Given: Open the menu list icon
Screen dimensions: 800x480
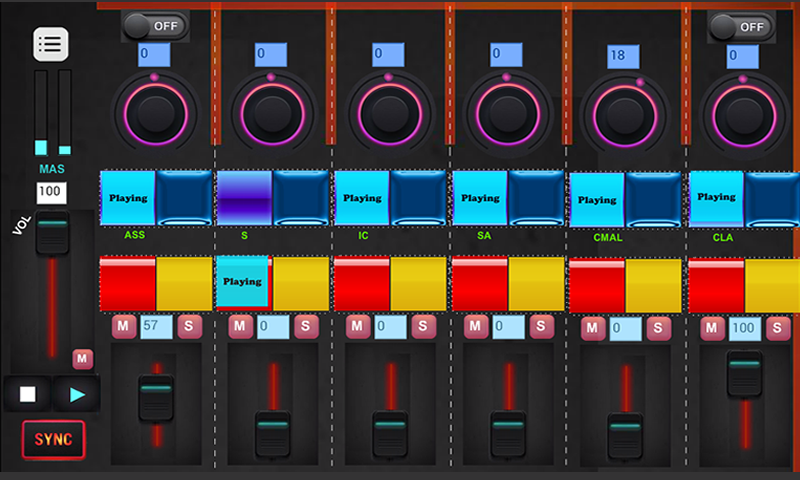Looking at the screenshot, I should click(51, 44).
